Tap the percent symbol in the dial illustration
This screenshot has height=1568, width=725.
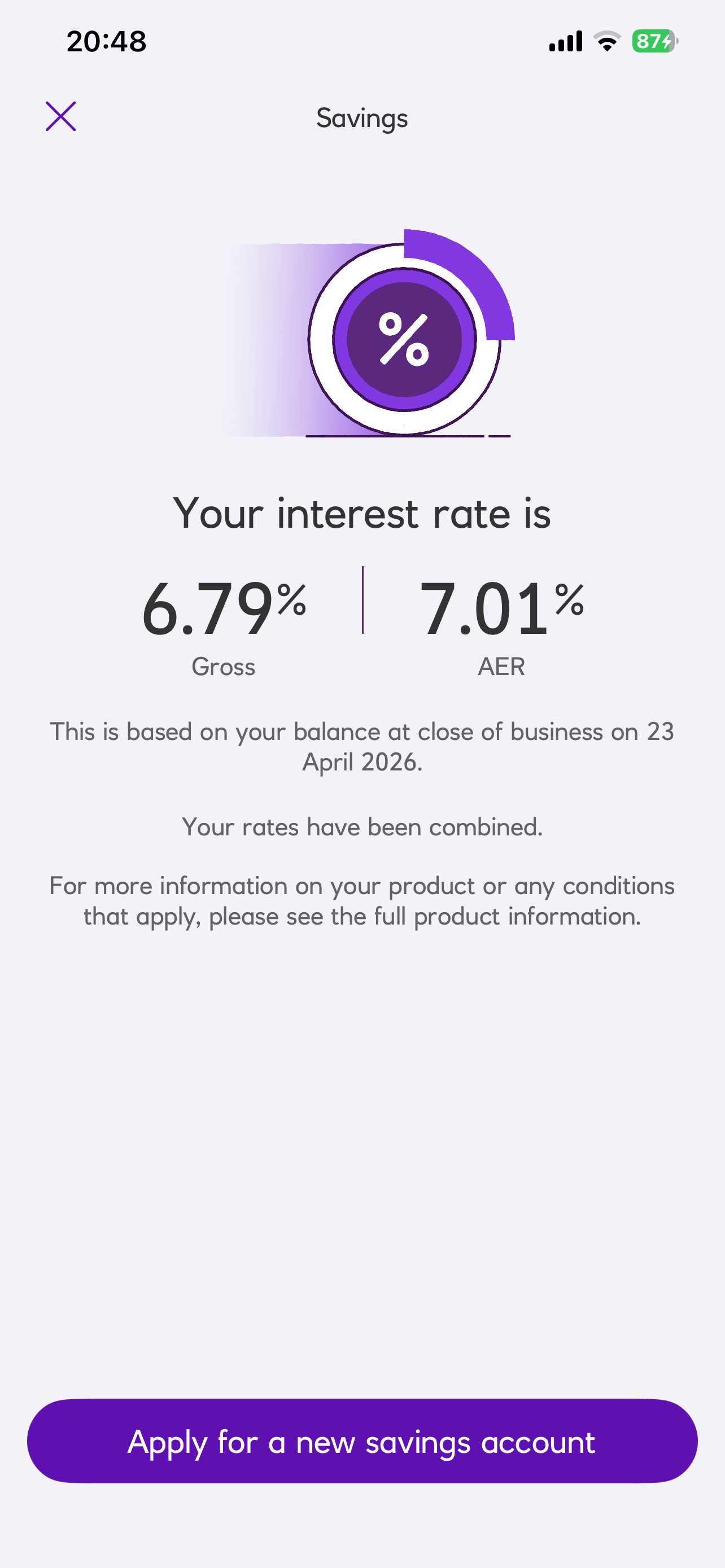click(x=404, y=339)
